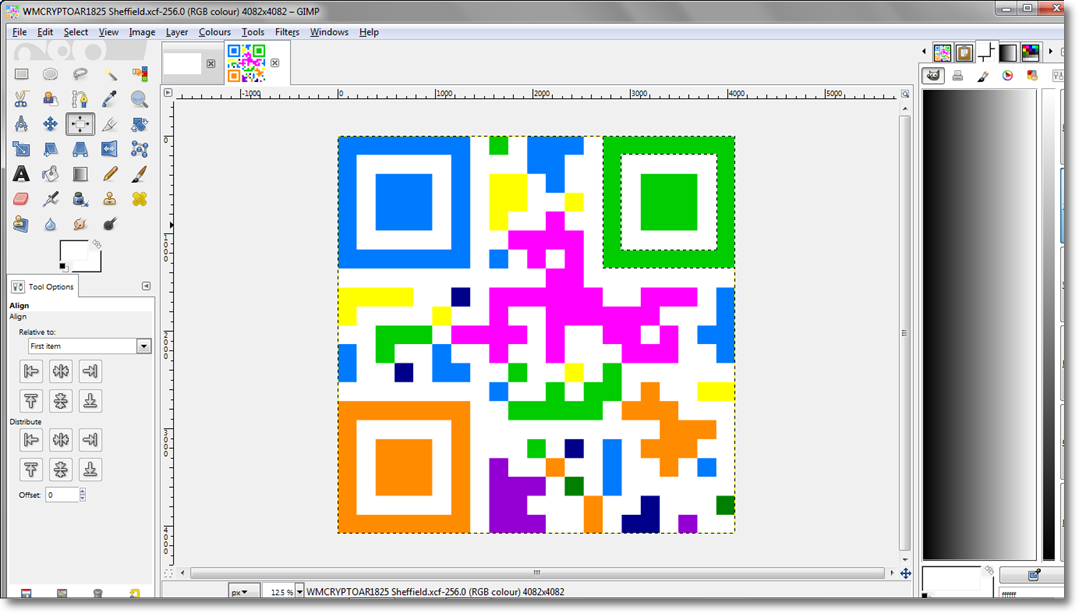This screenshot has width=1080, height=615.
Task: Align left edge of target button
Action: pyautogui.click(x=31, y=371)
